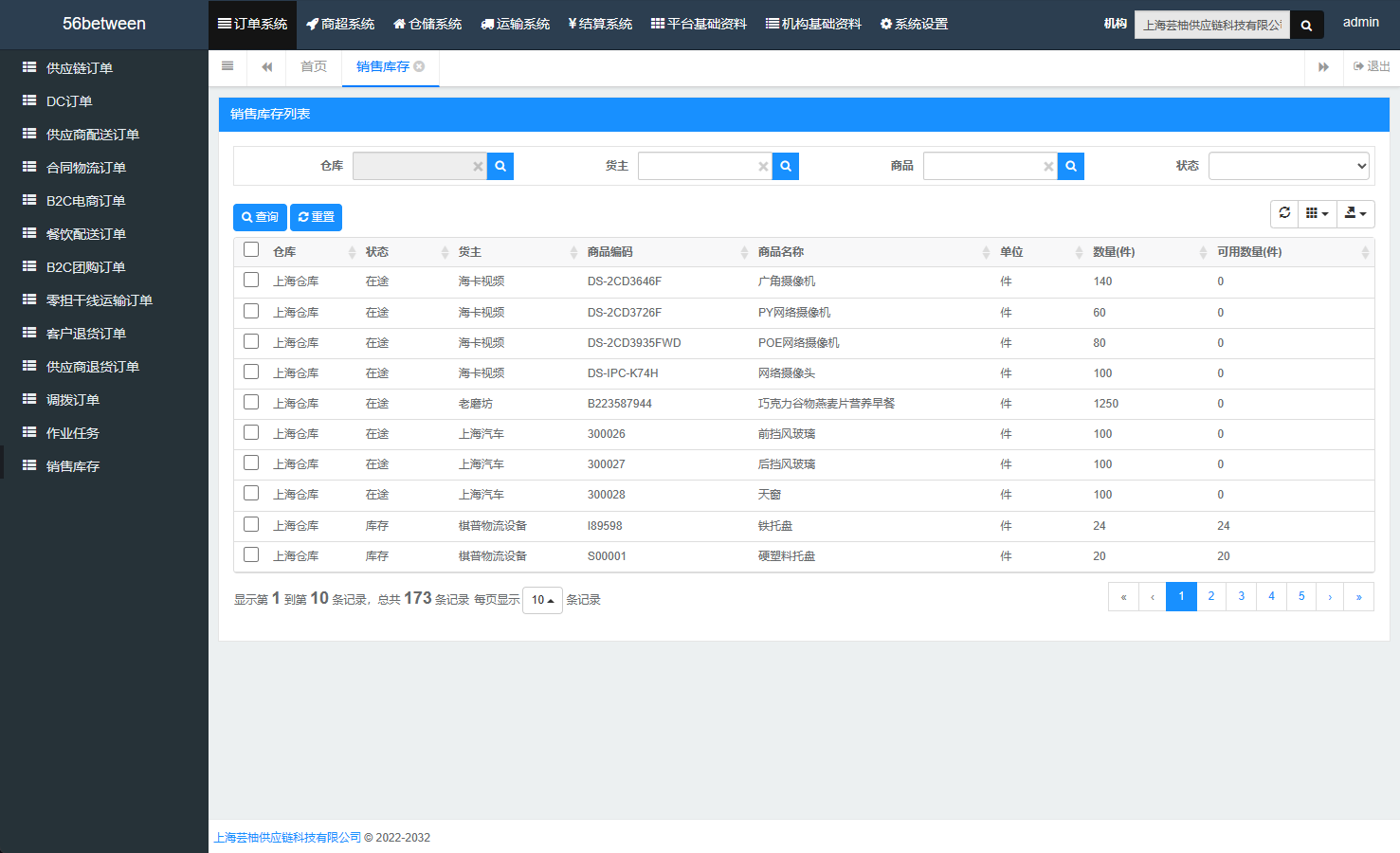Viewport: 1400px width, 853px height.
Task: Go to next page with › button
Action: tap(1330, 596)
